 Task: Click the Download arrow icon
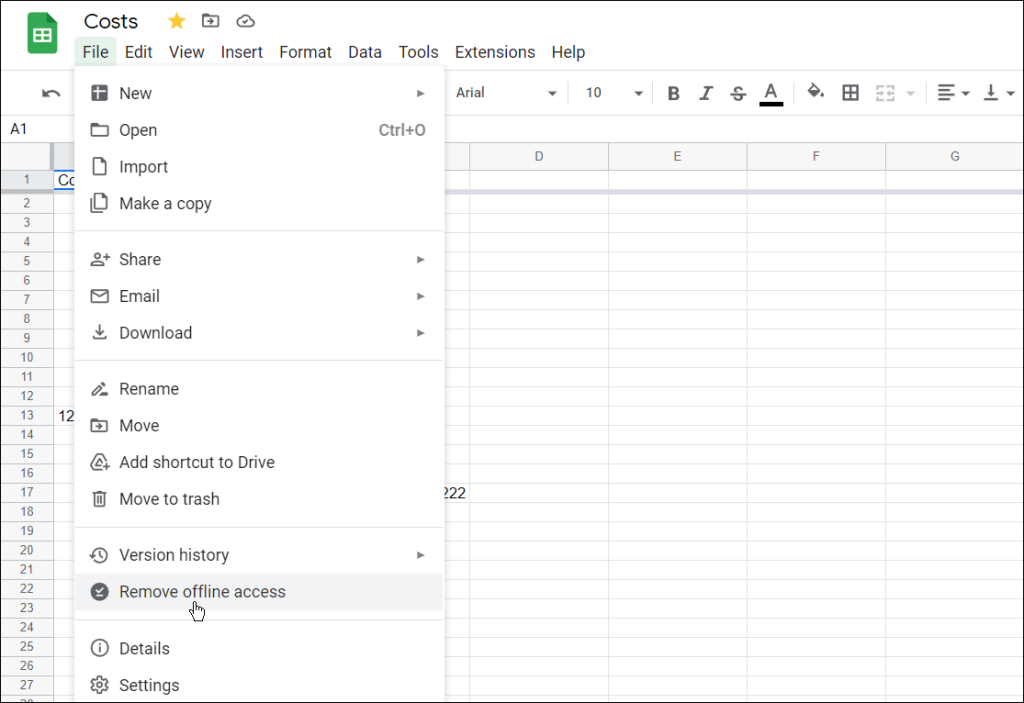pyautogui.click(x=99, y=332)
